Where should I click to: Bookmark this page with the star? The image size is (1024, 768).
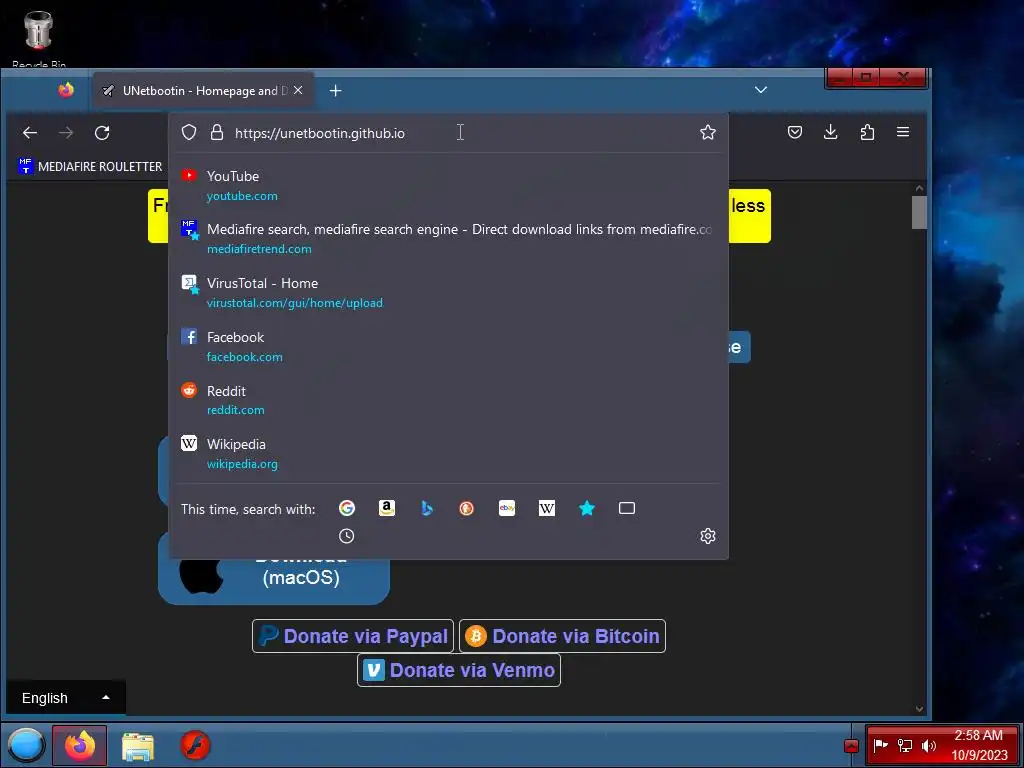point(708,133)
